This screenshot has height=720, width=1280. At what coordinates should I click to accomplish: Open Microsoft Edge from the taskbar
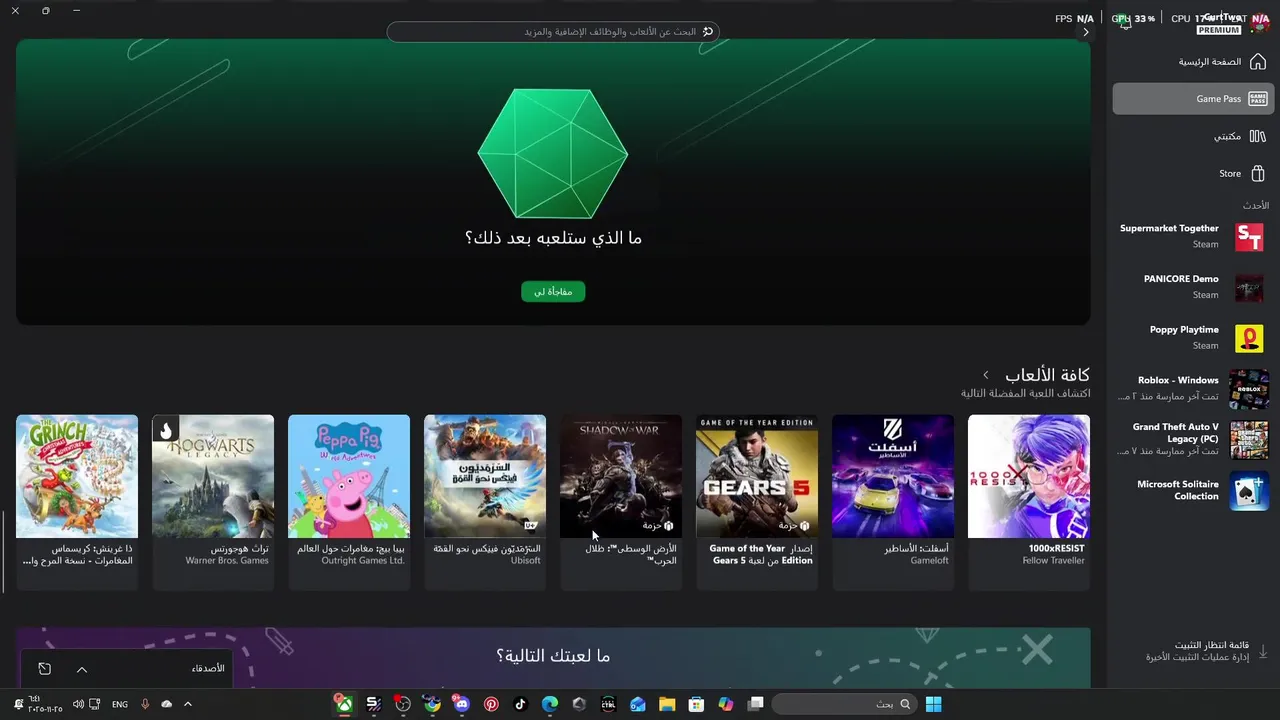coord(550,704)
